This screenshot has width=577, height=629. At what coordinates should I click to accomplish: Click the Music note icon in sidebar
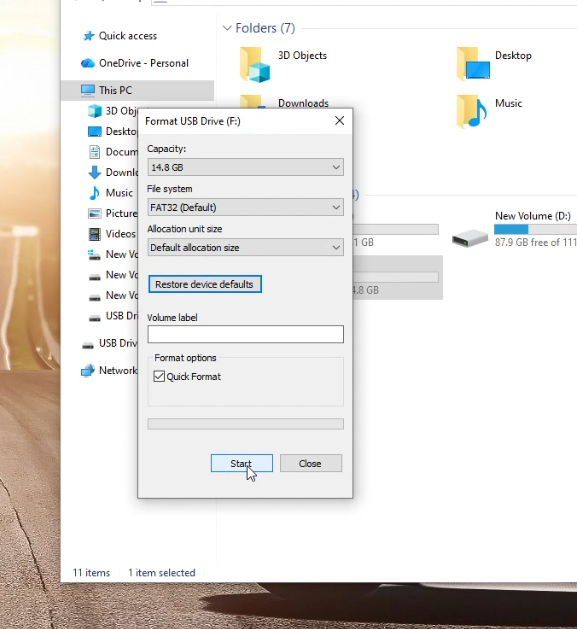point(94,193)
